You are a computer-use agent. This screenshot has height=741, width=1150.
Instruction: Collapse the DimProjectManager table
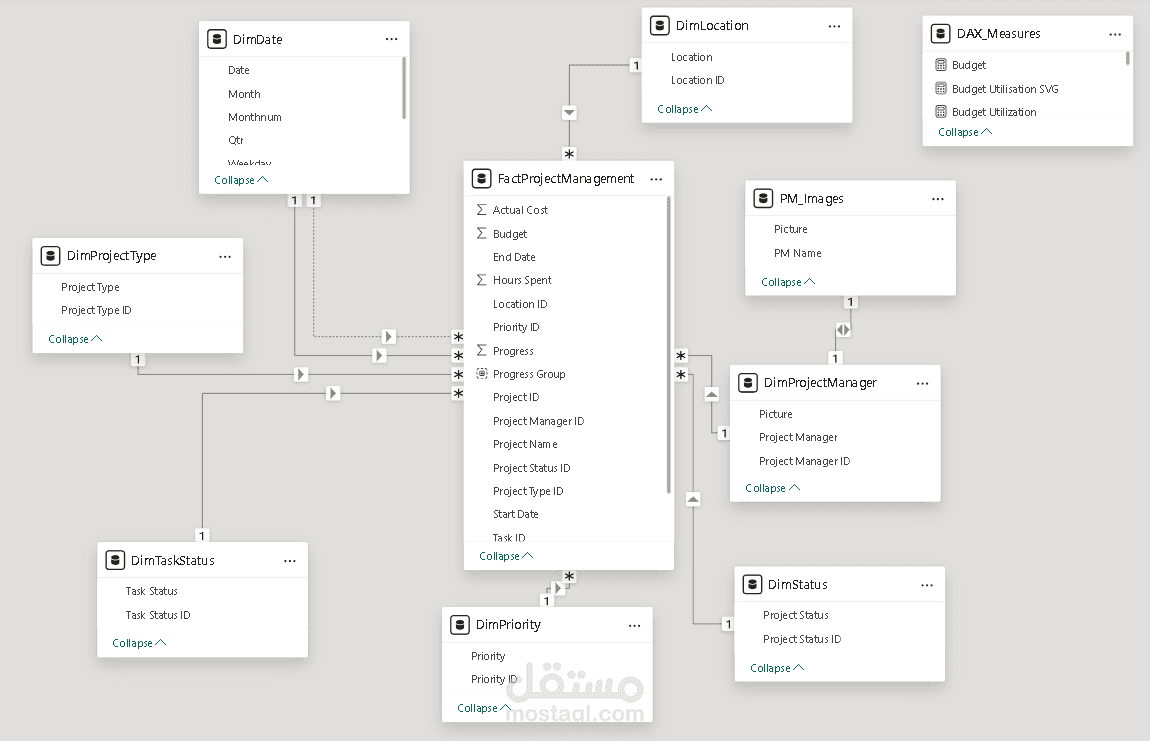772,488
